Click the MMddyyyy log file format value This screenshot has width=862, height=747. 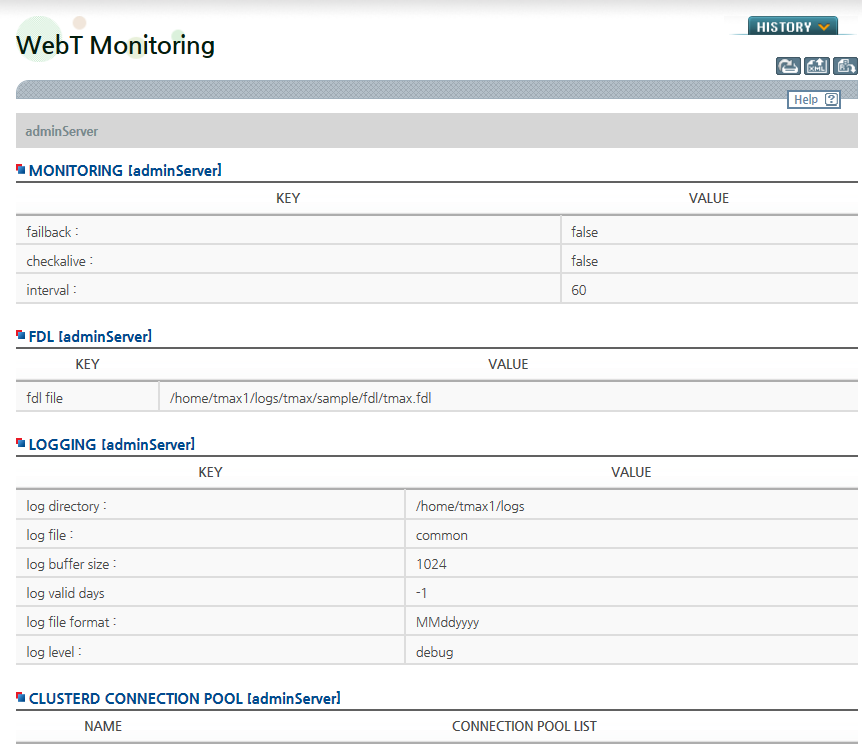point(447,622)
